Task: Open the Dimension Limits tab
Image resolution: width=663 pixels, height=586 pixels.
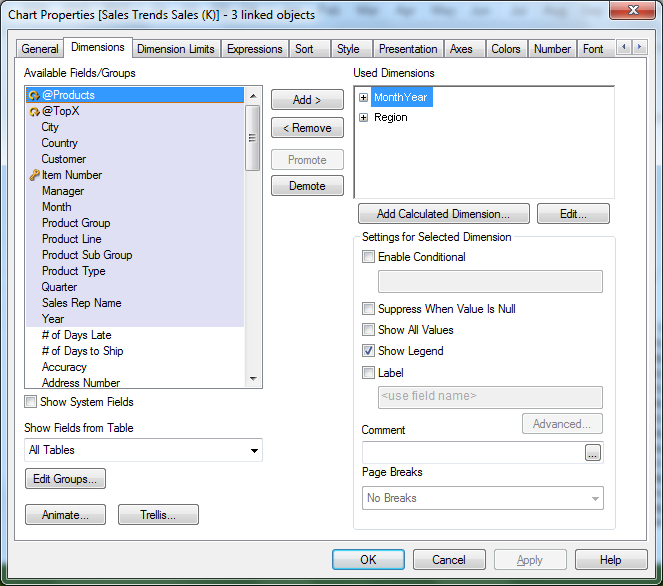Action: click(176, 49)
